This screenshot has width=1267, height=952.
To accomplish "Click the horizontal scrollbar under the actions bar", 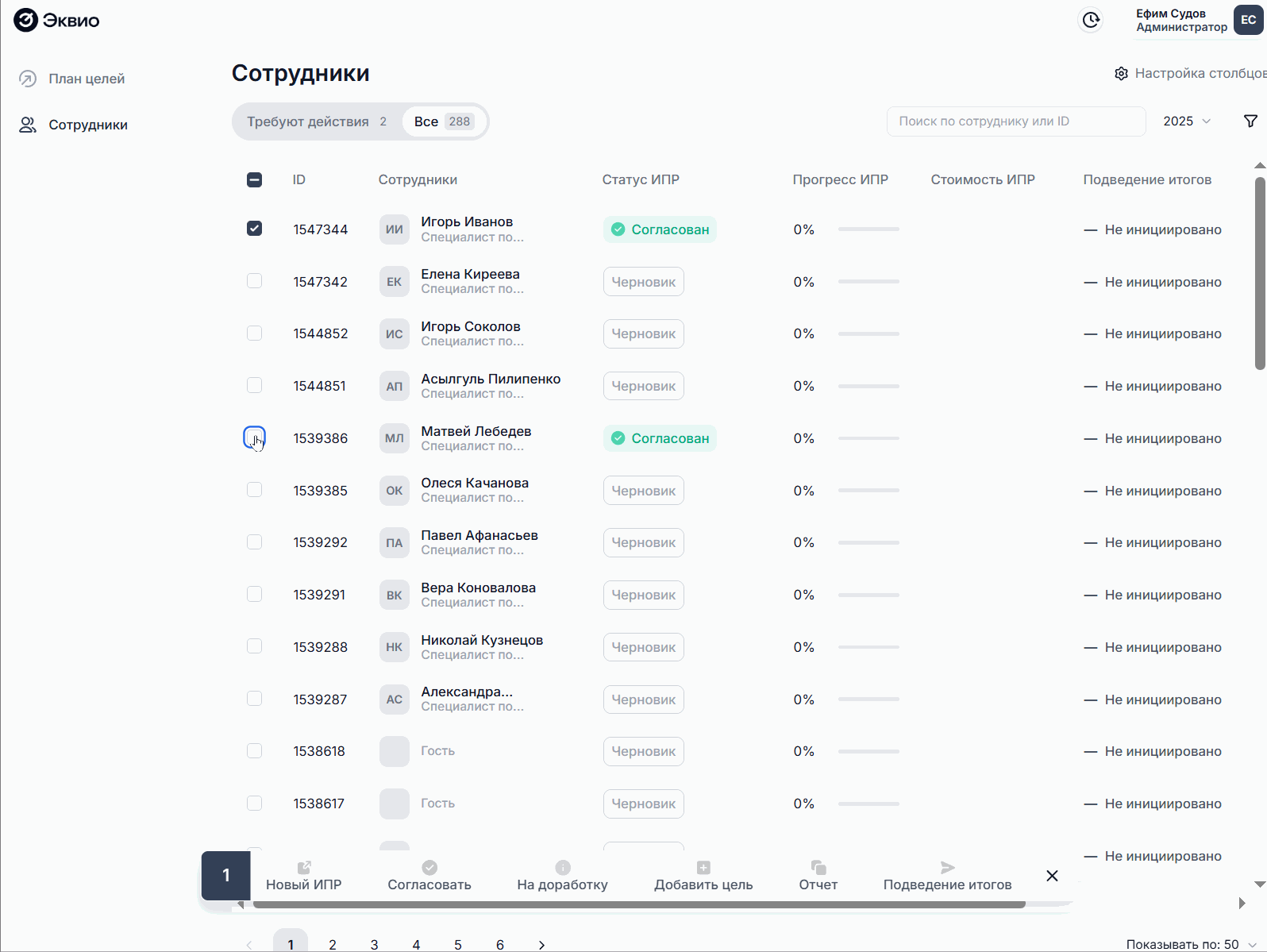I will [639, 904].
